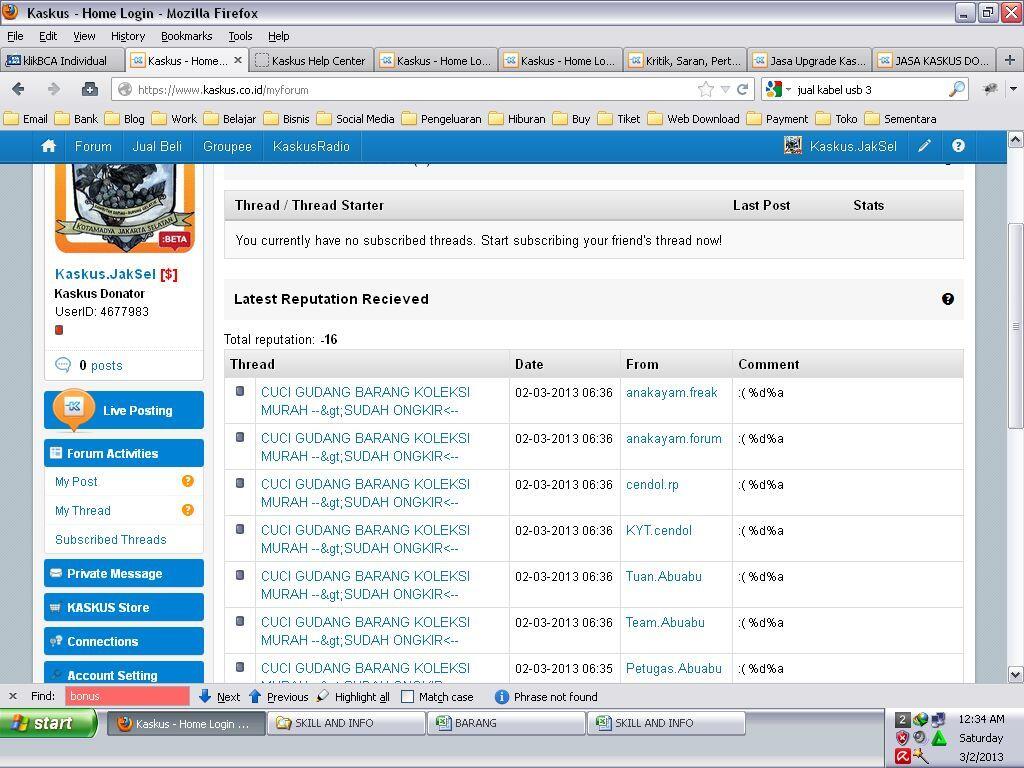Switch to the Kaskus Help Center tab
The height and width of the screenshot is (768, 1024).
[310, 60]
